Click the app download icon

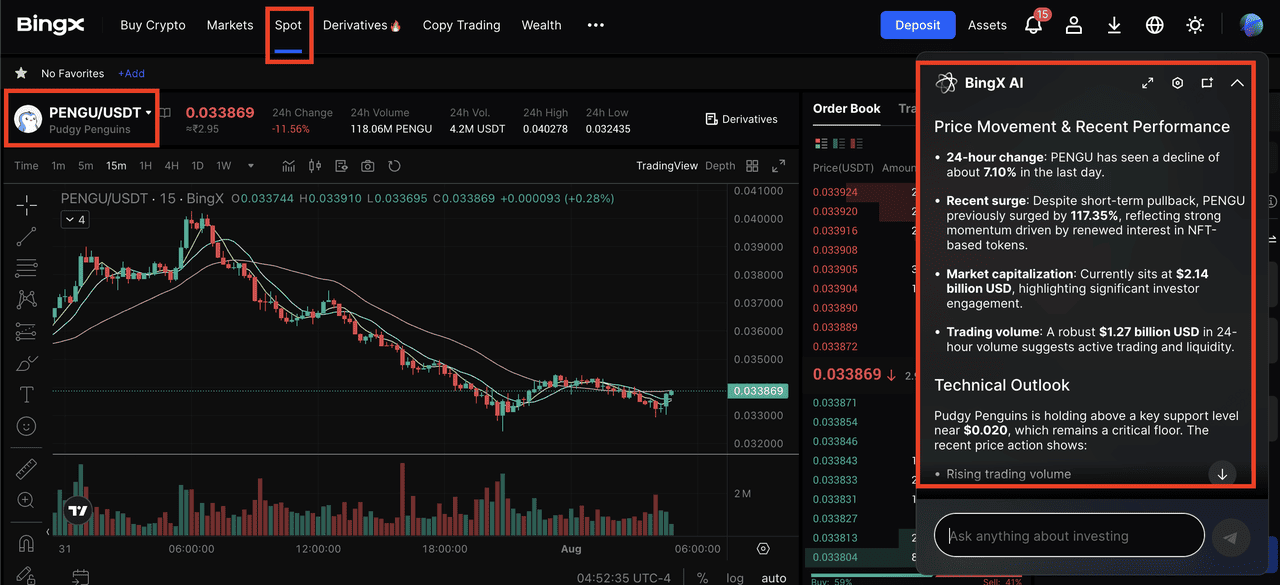(x=1115, y=25)
